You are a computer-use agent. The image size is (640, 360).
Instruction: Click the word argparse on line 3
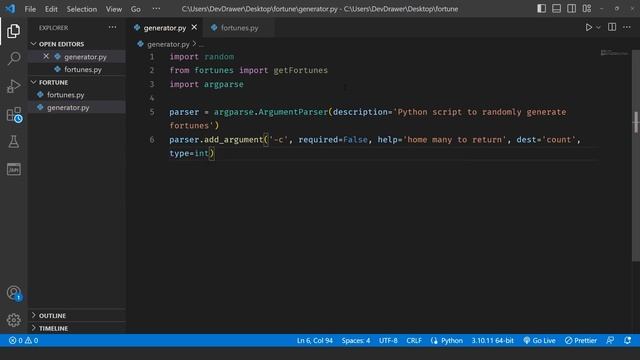click(x=224, y=84)
